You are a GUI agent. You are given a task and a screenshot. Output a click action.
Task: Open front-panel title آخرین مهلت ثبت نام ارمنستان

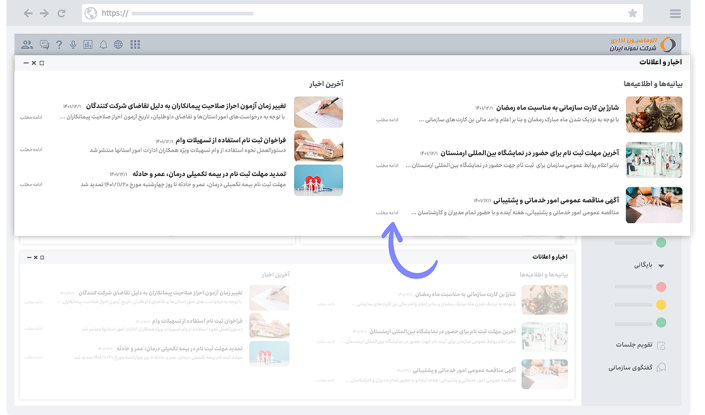pyautogui.click(x=530, y=153)
